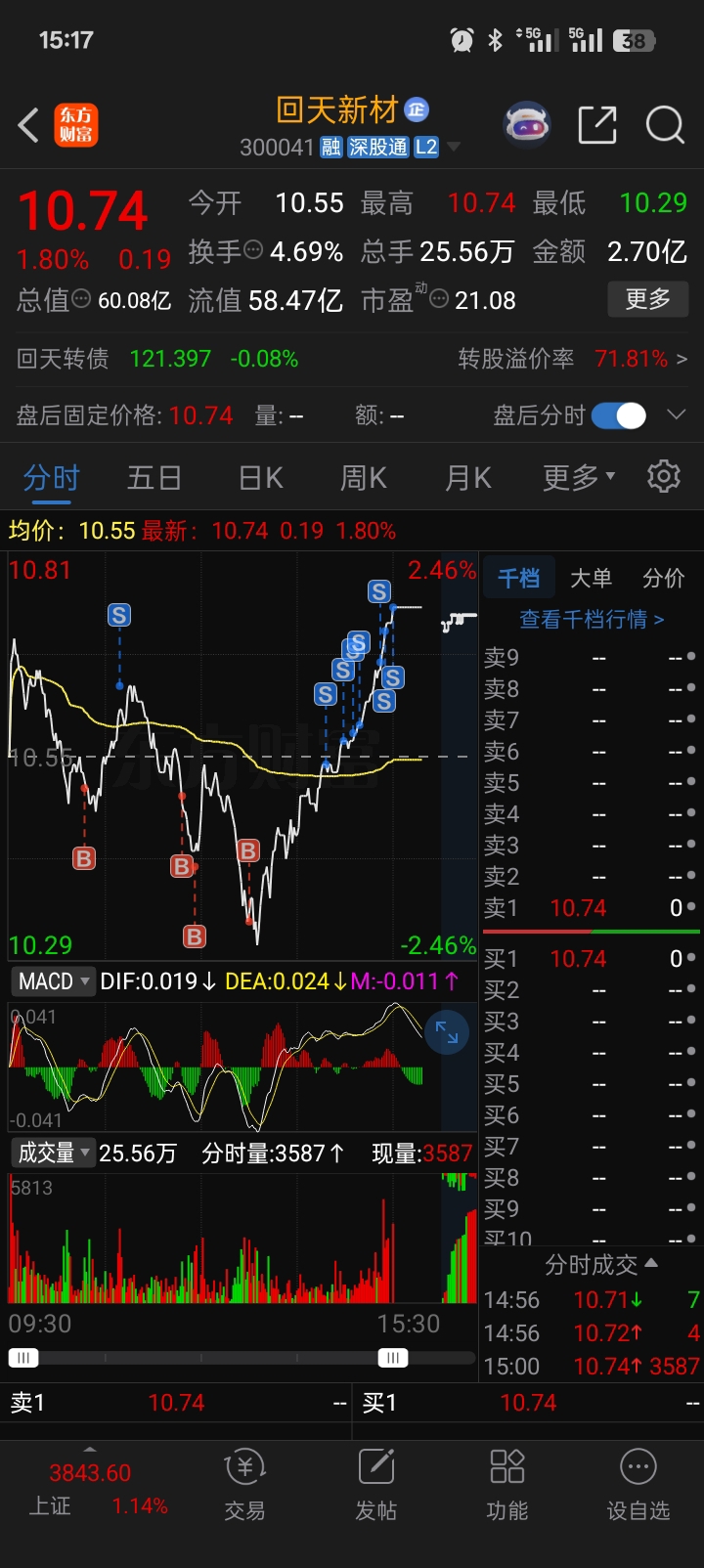Expand the stock title dropdown arrow
The image size is (704, 1568).
(454, 148)
